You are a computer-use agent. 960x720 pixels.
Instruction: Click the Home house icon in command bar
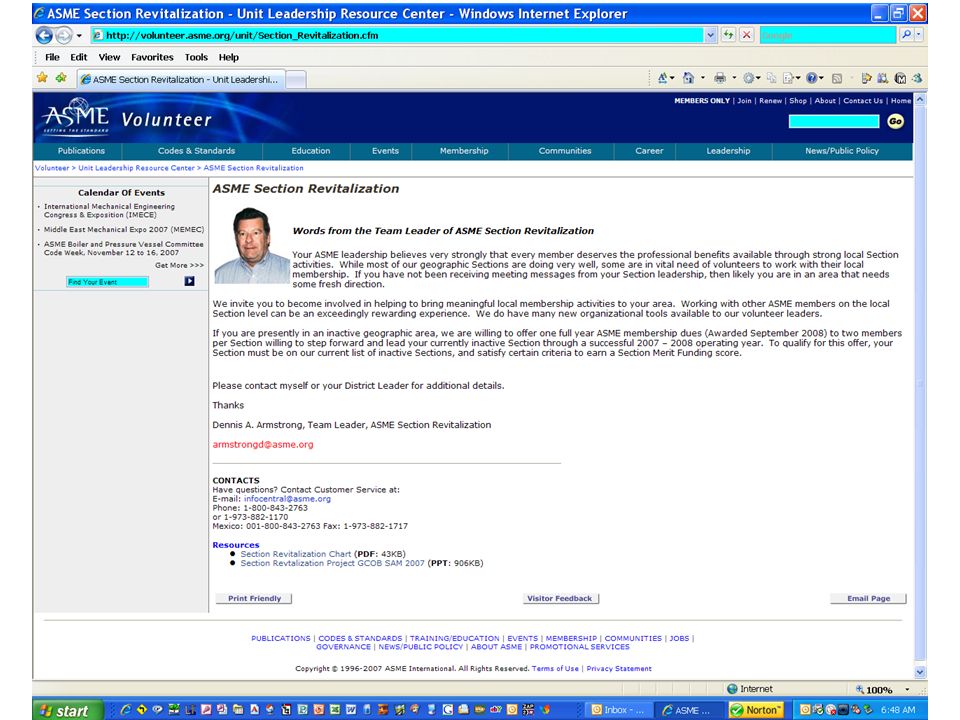tap(689, 78)
